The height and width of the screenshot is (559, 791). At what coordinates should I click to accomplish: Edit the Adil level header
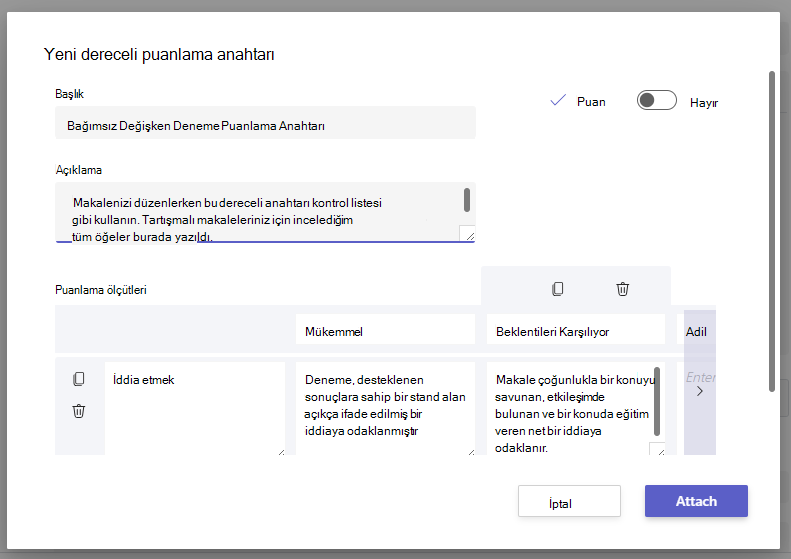click(696, 329)
